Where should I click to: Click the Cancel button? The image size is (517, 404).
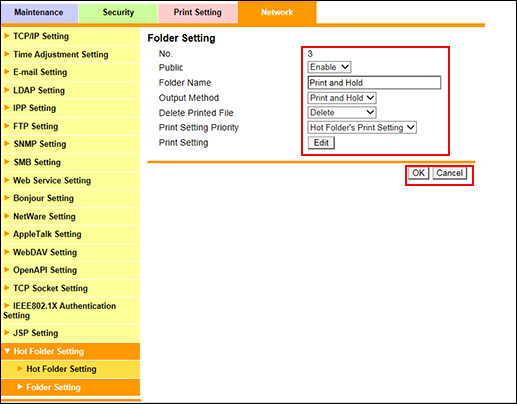(449, 173)
